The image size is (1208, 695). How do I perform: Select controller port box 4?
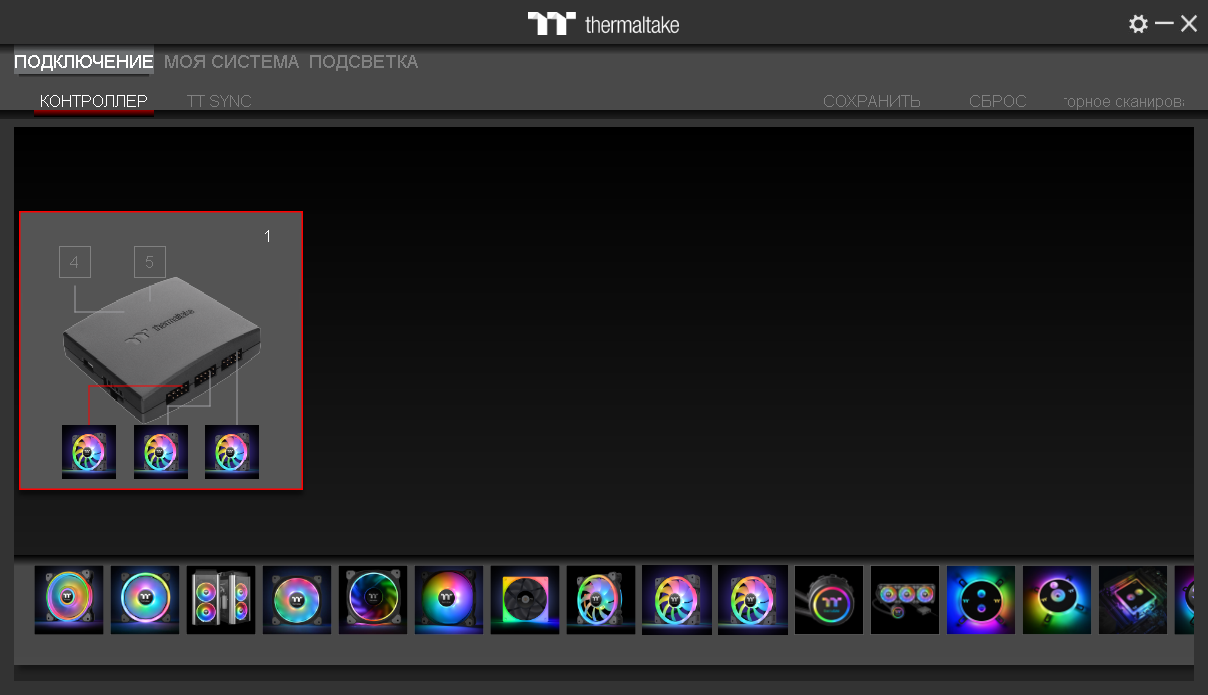point(75,262)
